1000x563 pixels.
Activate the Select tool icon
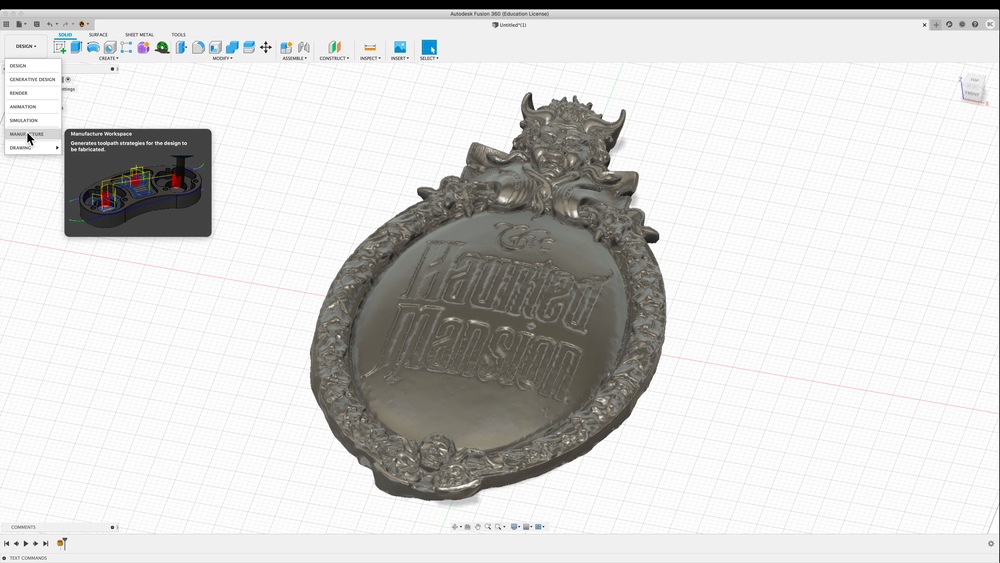click(429, 47)
